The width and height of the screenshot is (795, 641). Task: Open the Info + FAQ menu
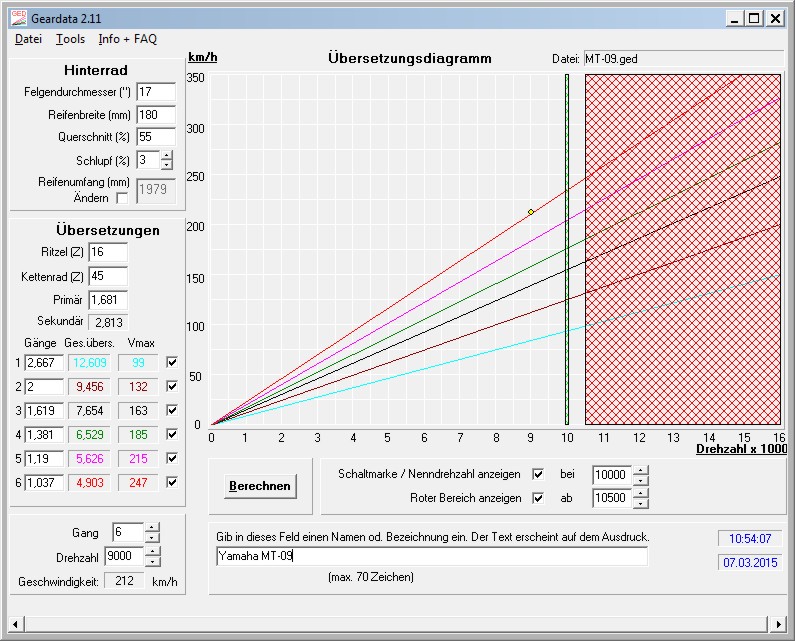[x=128, y=39]
